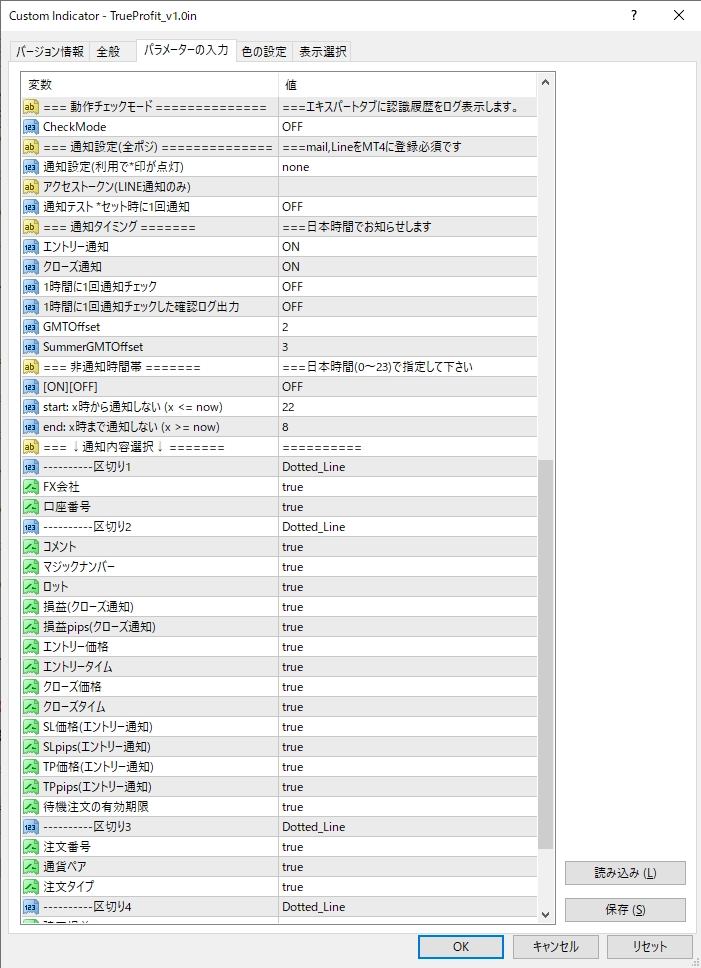Click the boolean icon beside 注文番号

coord(31,847)
